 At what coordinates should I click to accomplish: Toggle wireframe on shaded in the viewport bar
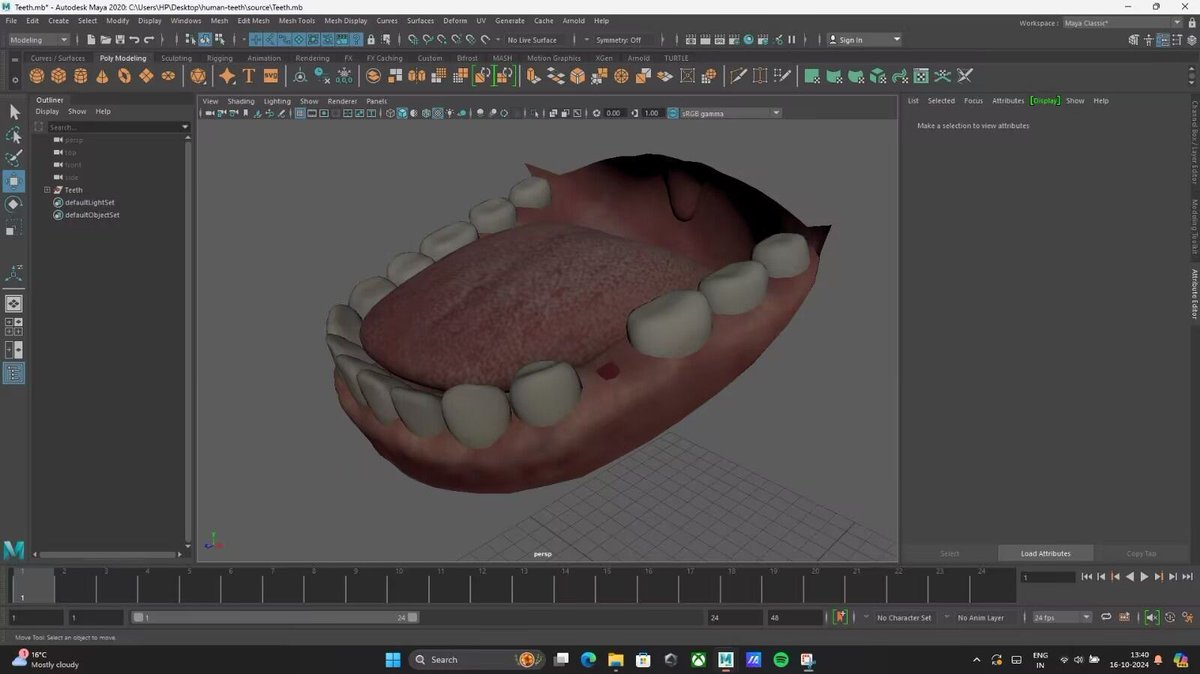(426, 113)
